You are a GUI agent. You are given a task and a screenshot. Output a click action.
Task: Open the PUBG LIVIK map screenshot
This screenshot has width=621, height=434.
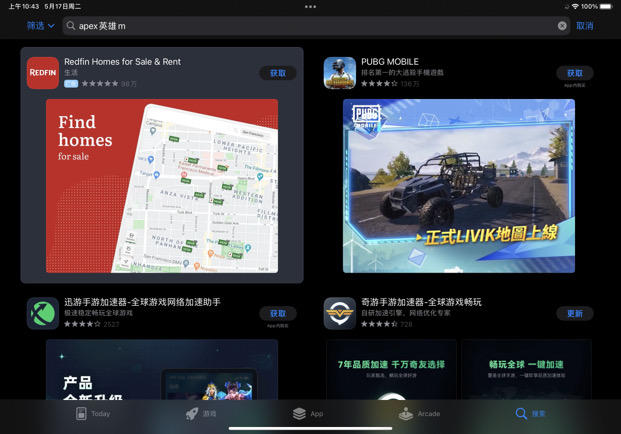tap(459, 186)
